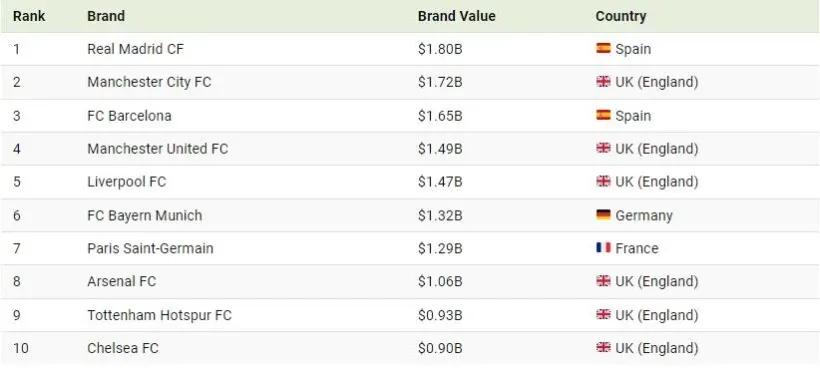Click the Spain flag beside Real Madrid

603,48
